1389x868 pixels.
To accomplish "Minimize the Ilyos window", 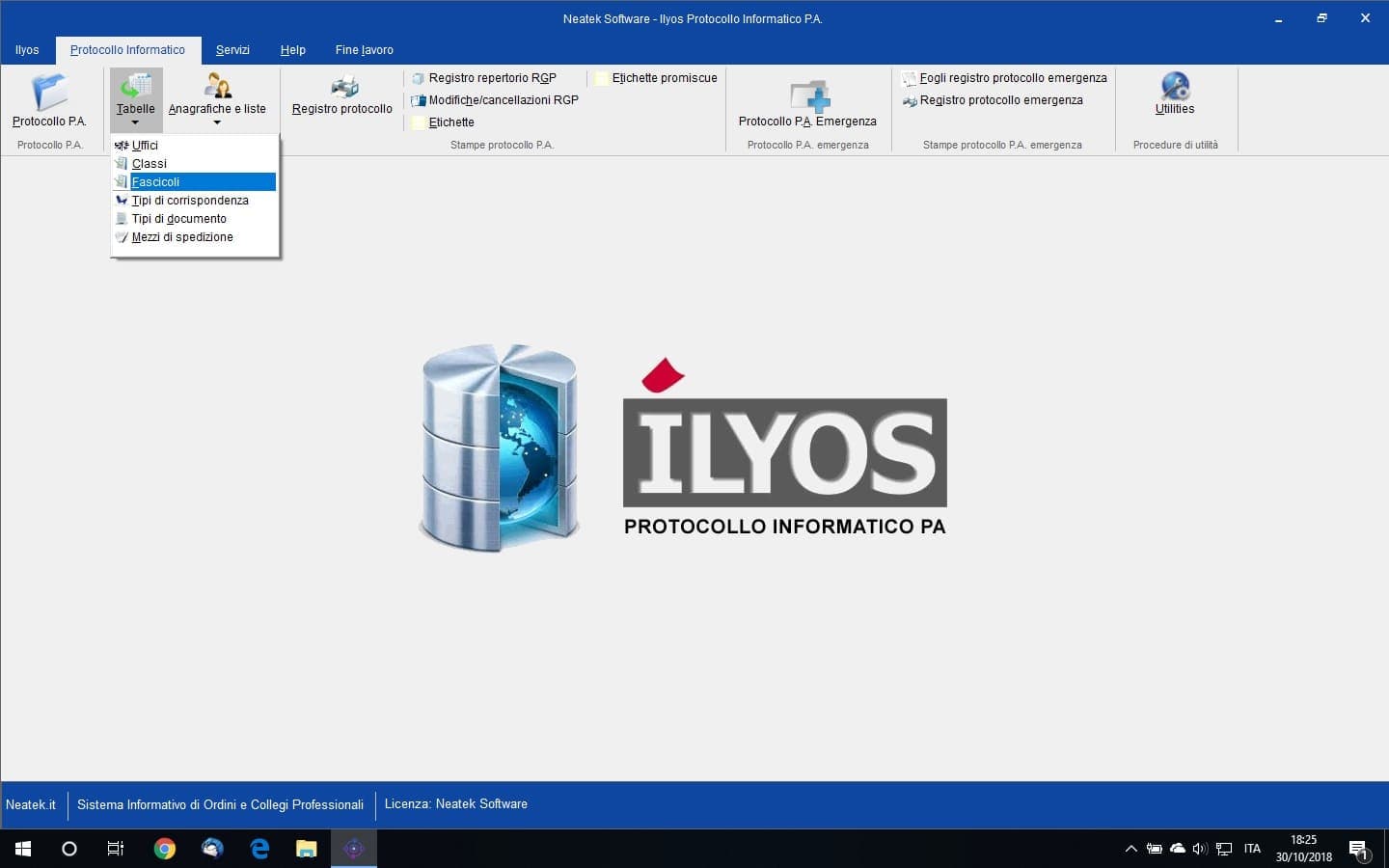I will click(x=1279, y=18).
